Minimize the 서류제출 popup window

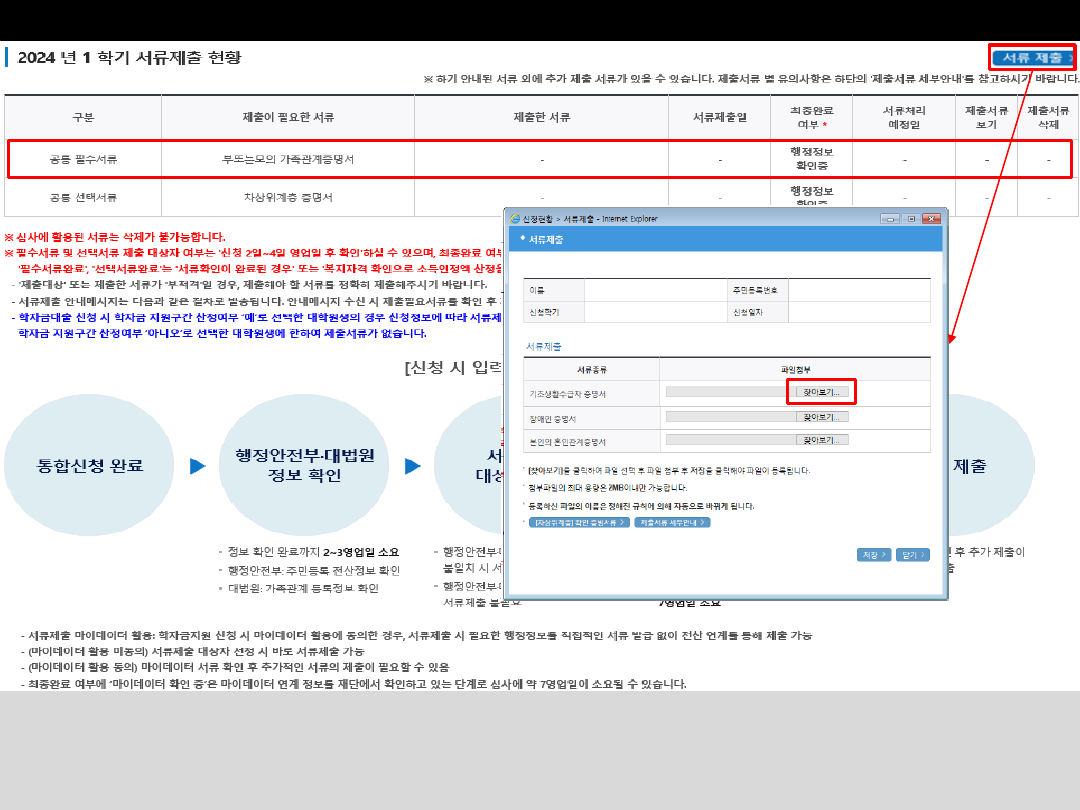pos(889,218)
